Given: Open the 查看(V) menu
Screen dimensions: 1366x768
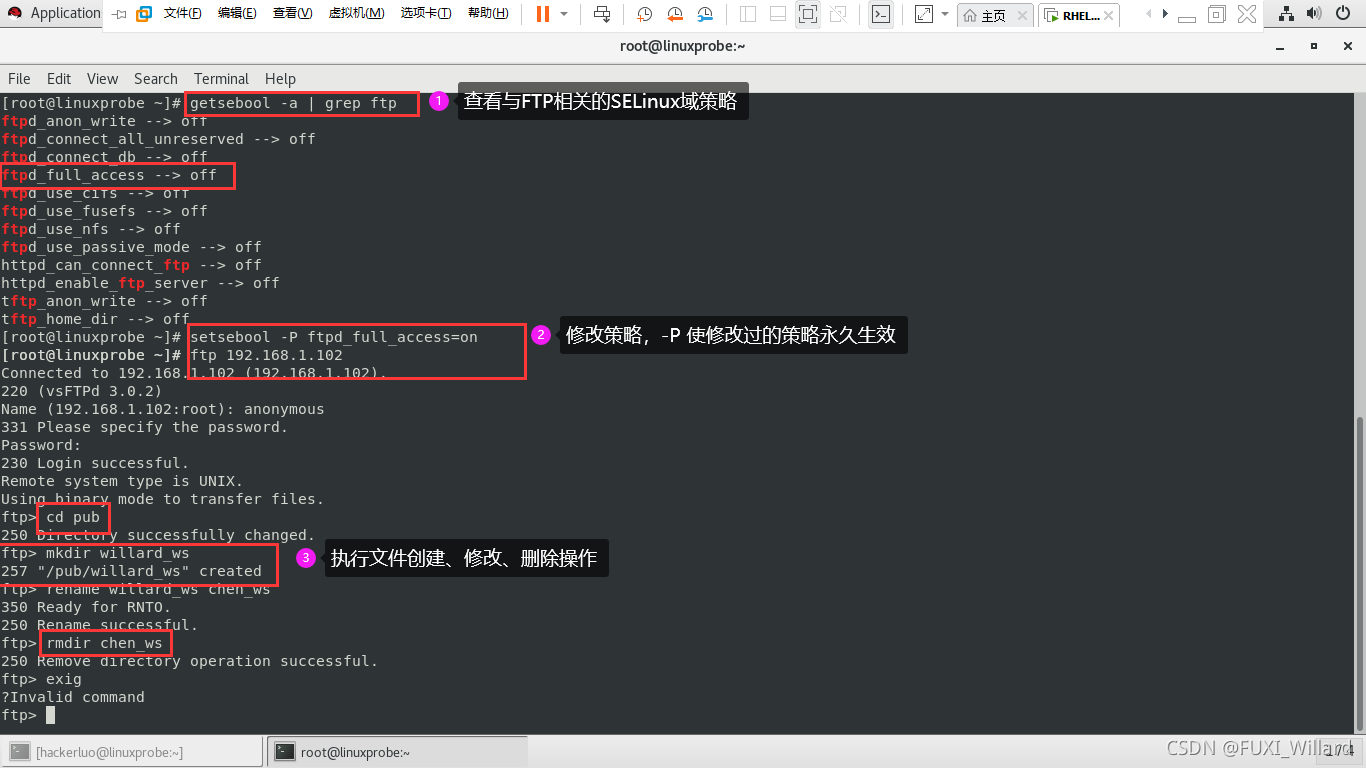Looking at the screenshot, I should pos(292,14).
